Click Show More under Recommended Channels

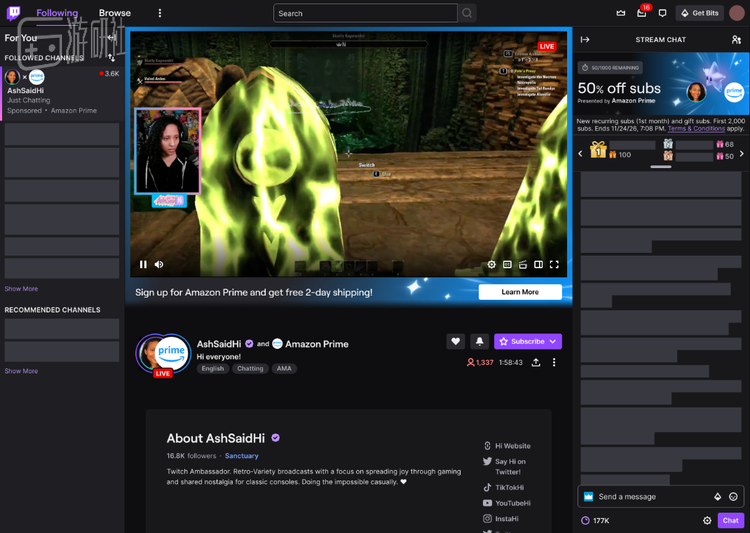point(21,371)
